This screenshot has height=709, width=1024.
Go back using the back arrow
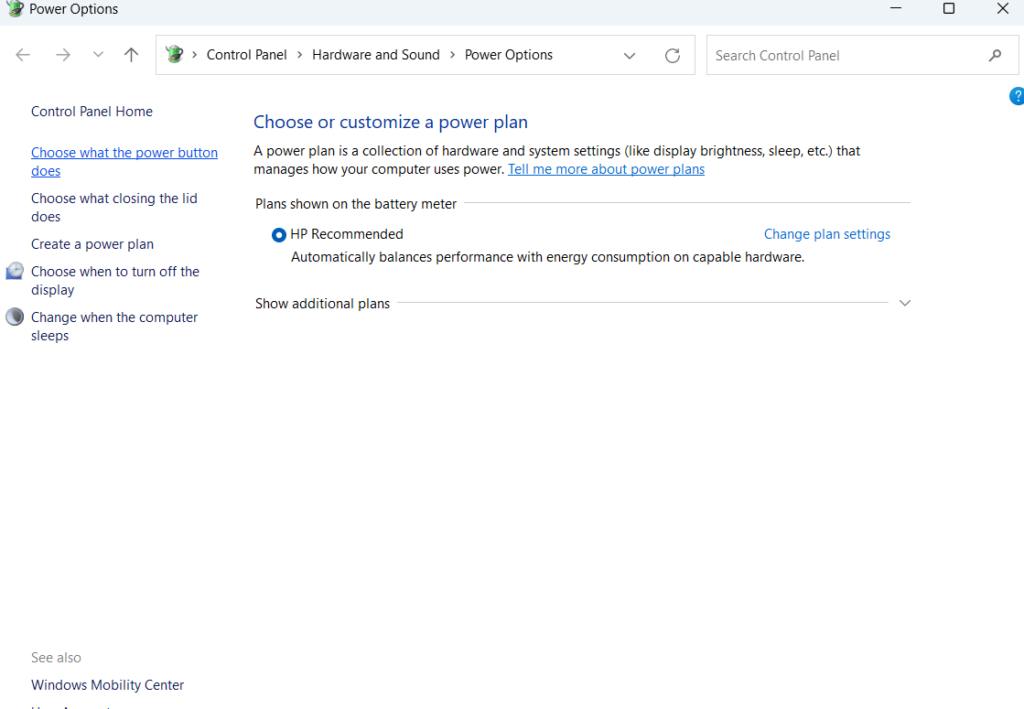tap(23, 55)
